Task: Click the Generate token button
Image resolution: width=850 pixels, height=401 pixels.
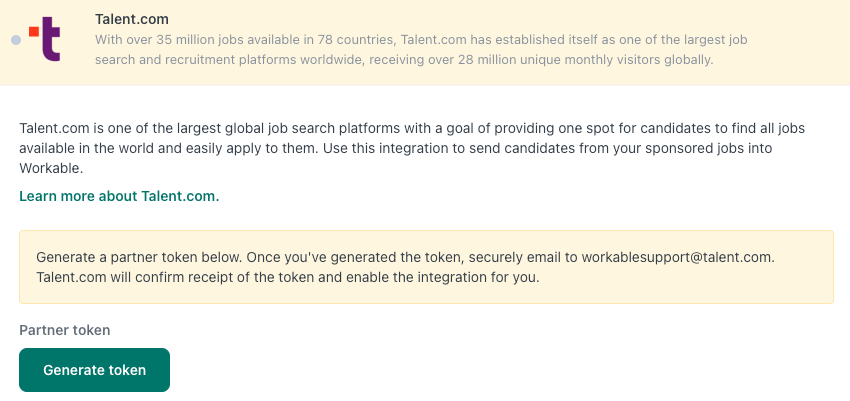Action: pyautogui.click(x=94, y=370)
